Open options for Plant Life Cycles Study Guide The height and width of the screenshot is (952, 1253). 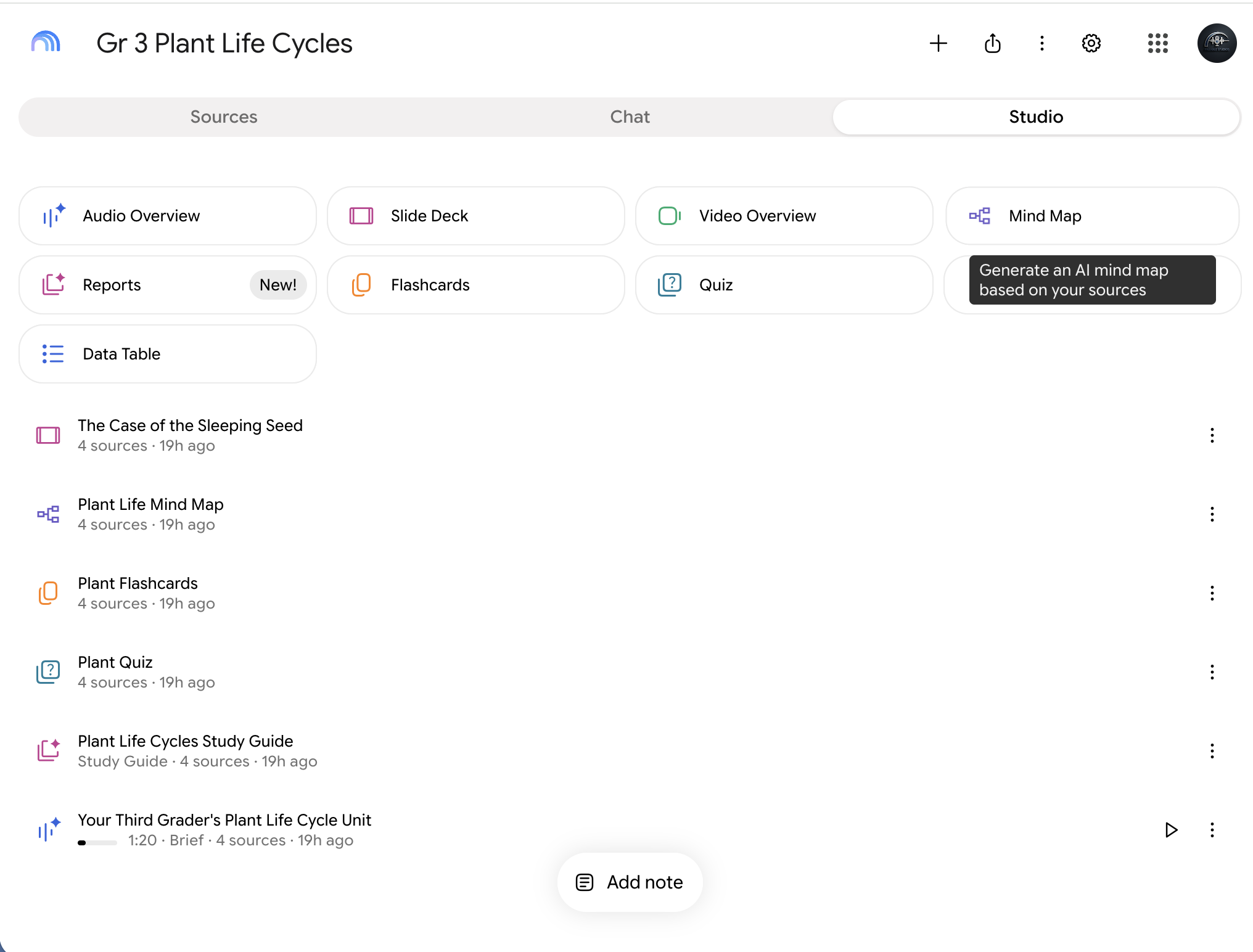(x=1212, y=751)
